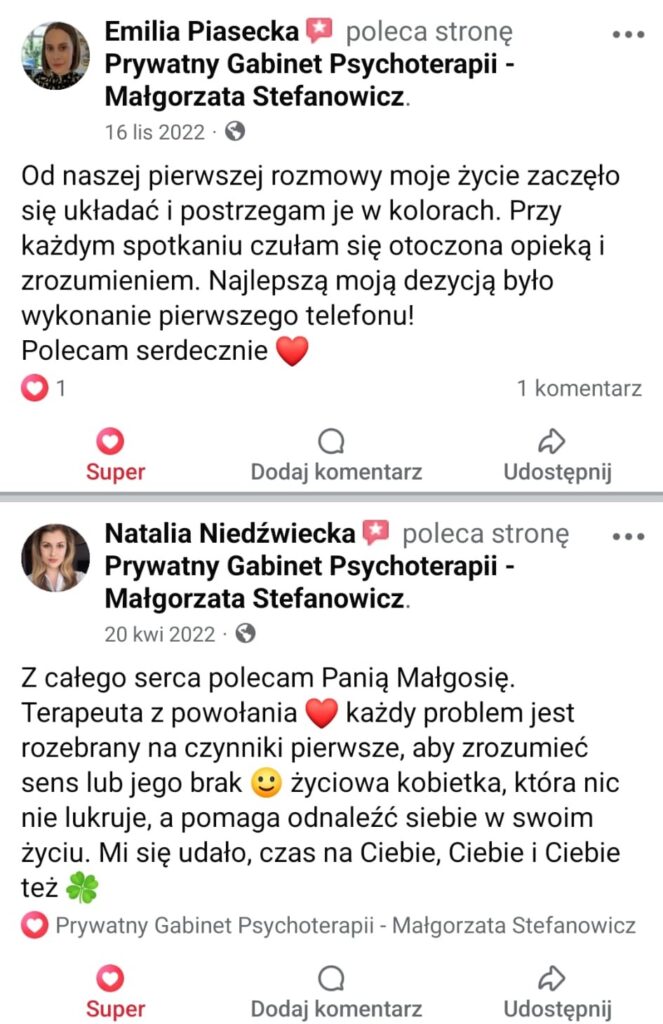
Task: Expand the 1 komentarz link
Action: click(579, 389)
